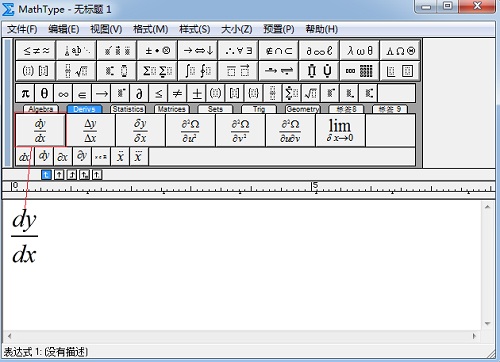Insert the small dx expression
Viewport: 500px width, 362px height.
pyautogui.click(x=25, y=156)
